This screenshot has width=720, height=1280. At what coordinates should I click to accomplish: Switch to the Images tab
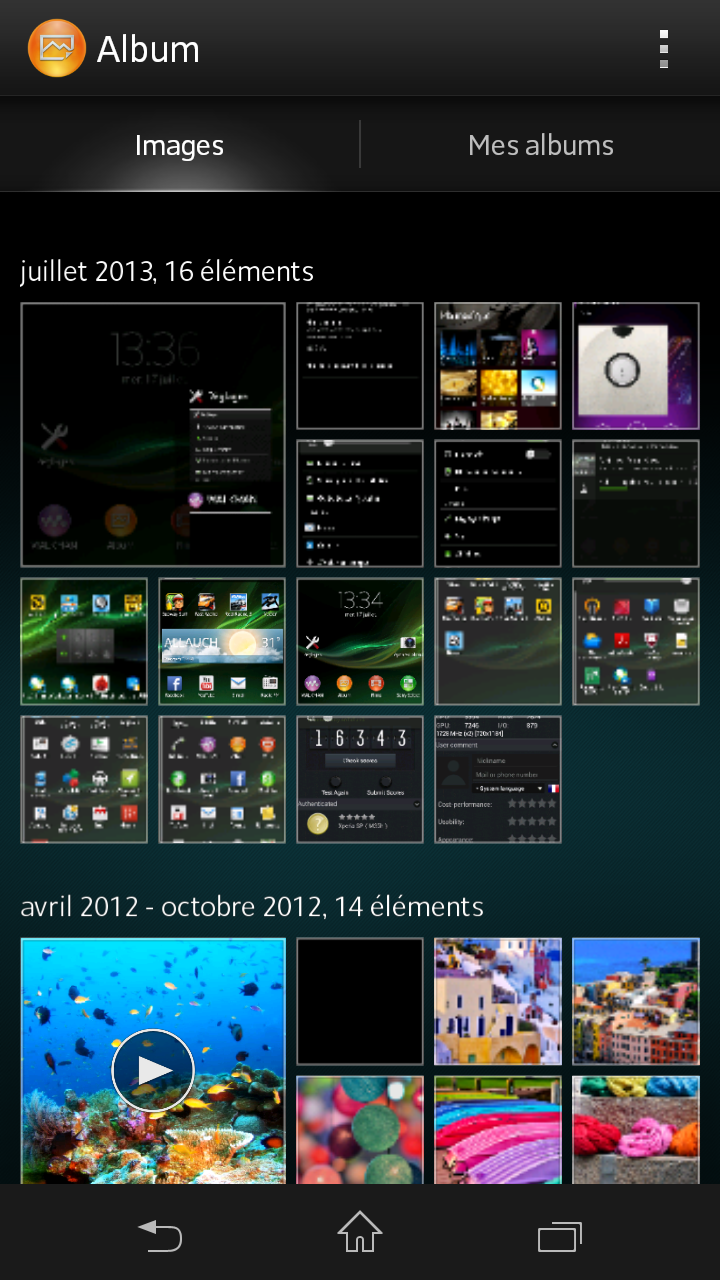[179, 145]
